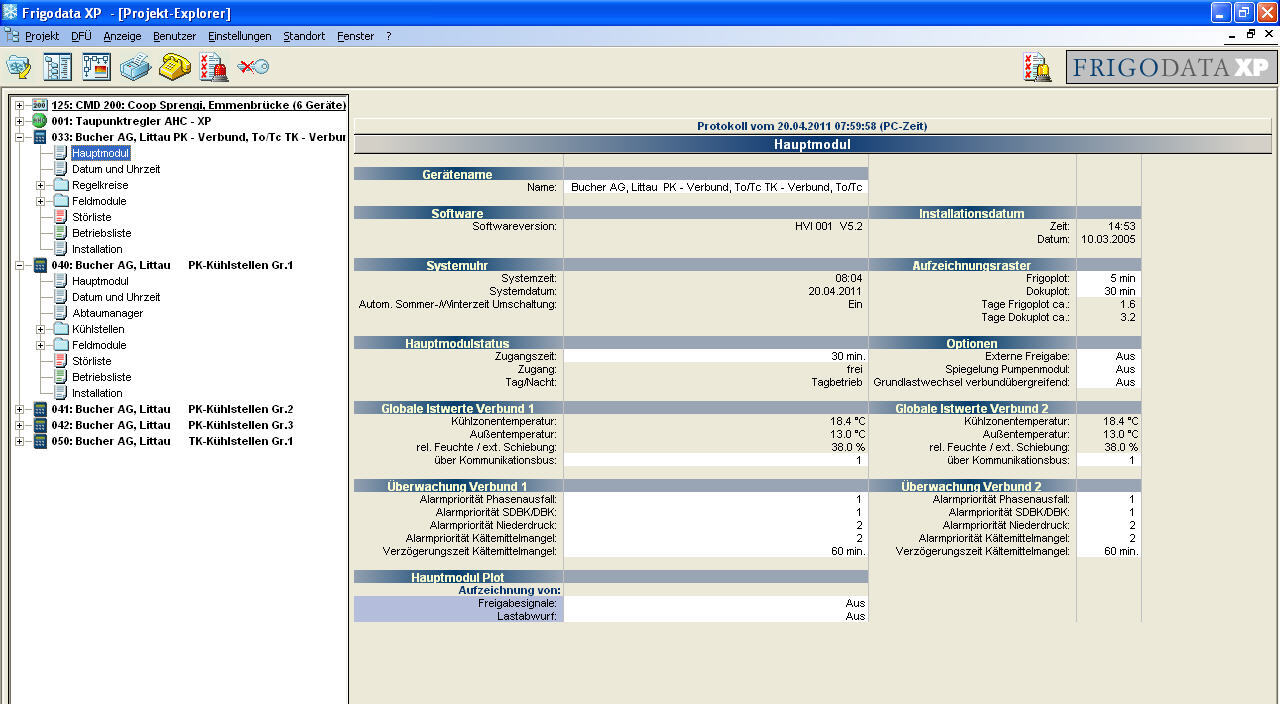Click the Zugangszeit 30 min. value field
This screenshot has height=704, width=1280.
715,356
